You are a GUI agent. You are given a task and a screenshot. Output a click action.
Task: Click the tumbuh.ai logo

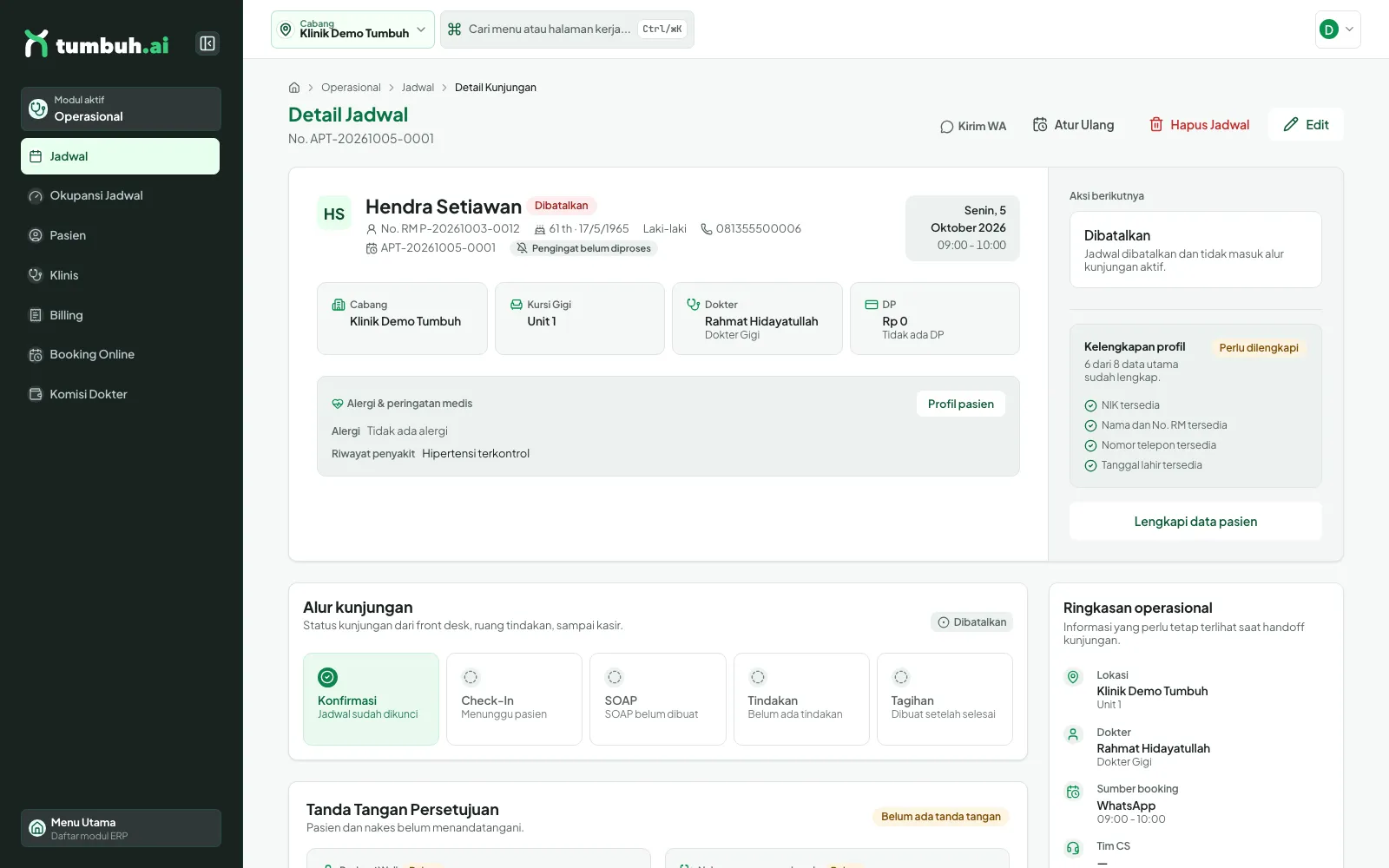point(96,43)
